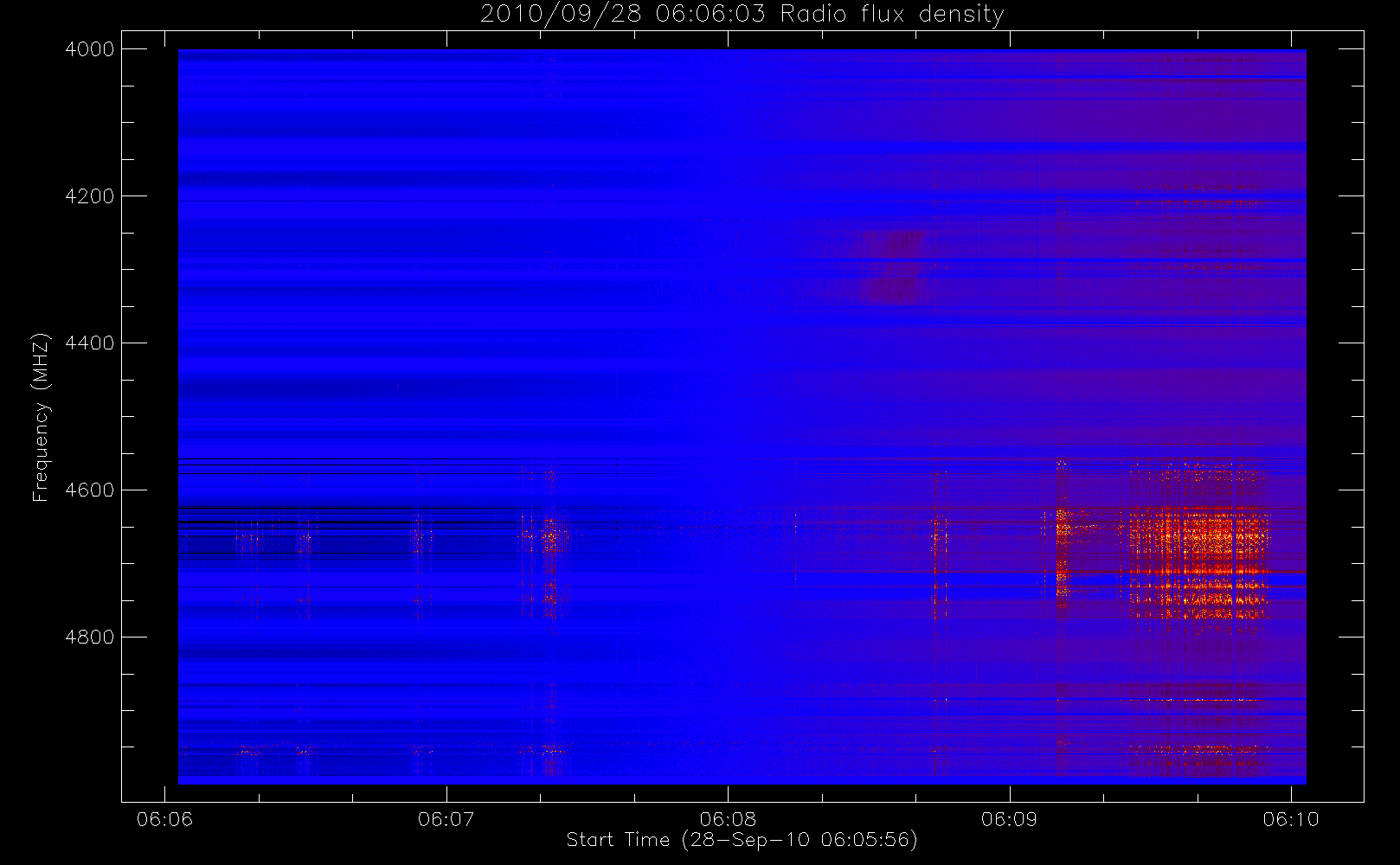
Task: Click the 4800 frequency tick label
Action: [x=90, y=638]
